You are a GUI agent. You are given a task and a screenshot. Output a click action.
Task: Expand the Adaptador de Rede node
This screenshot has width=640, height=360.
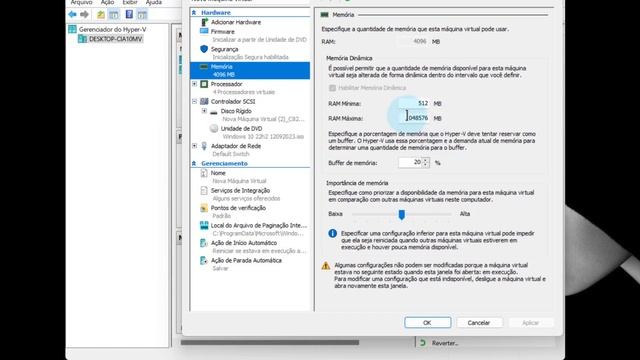click(195, 146)
